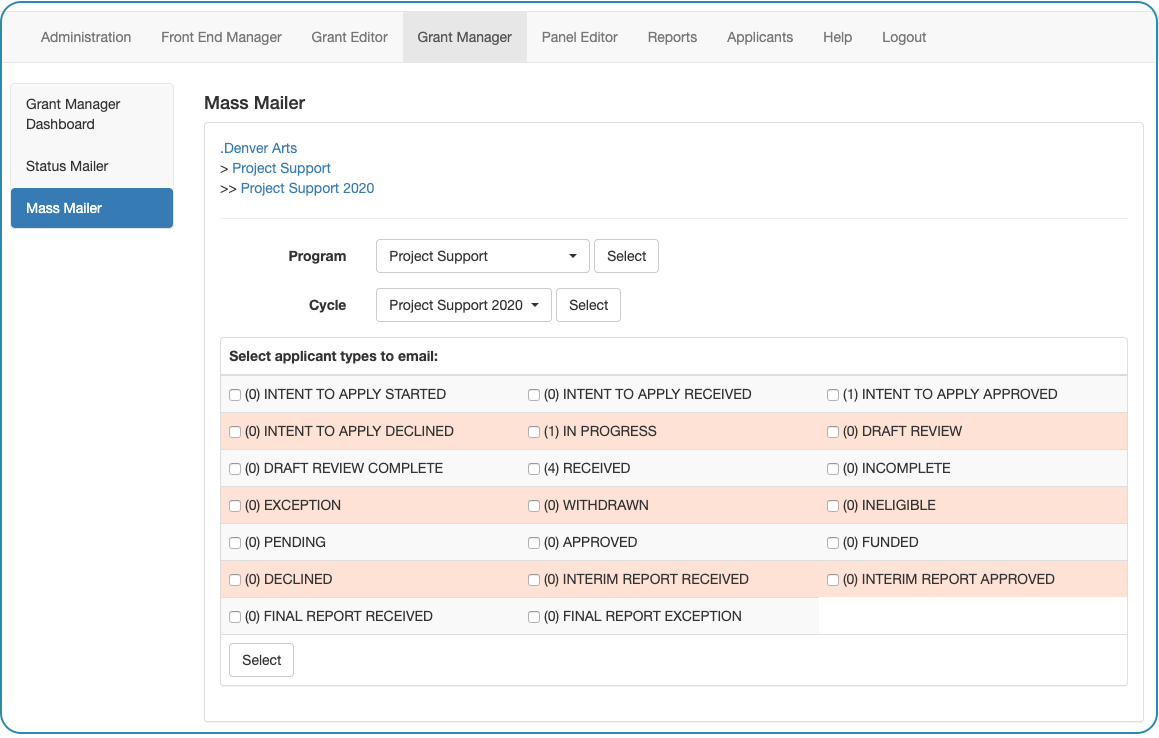
Task: Open the Cycle dropdown showing Project Support 2020
Action: coord(463,305)
